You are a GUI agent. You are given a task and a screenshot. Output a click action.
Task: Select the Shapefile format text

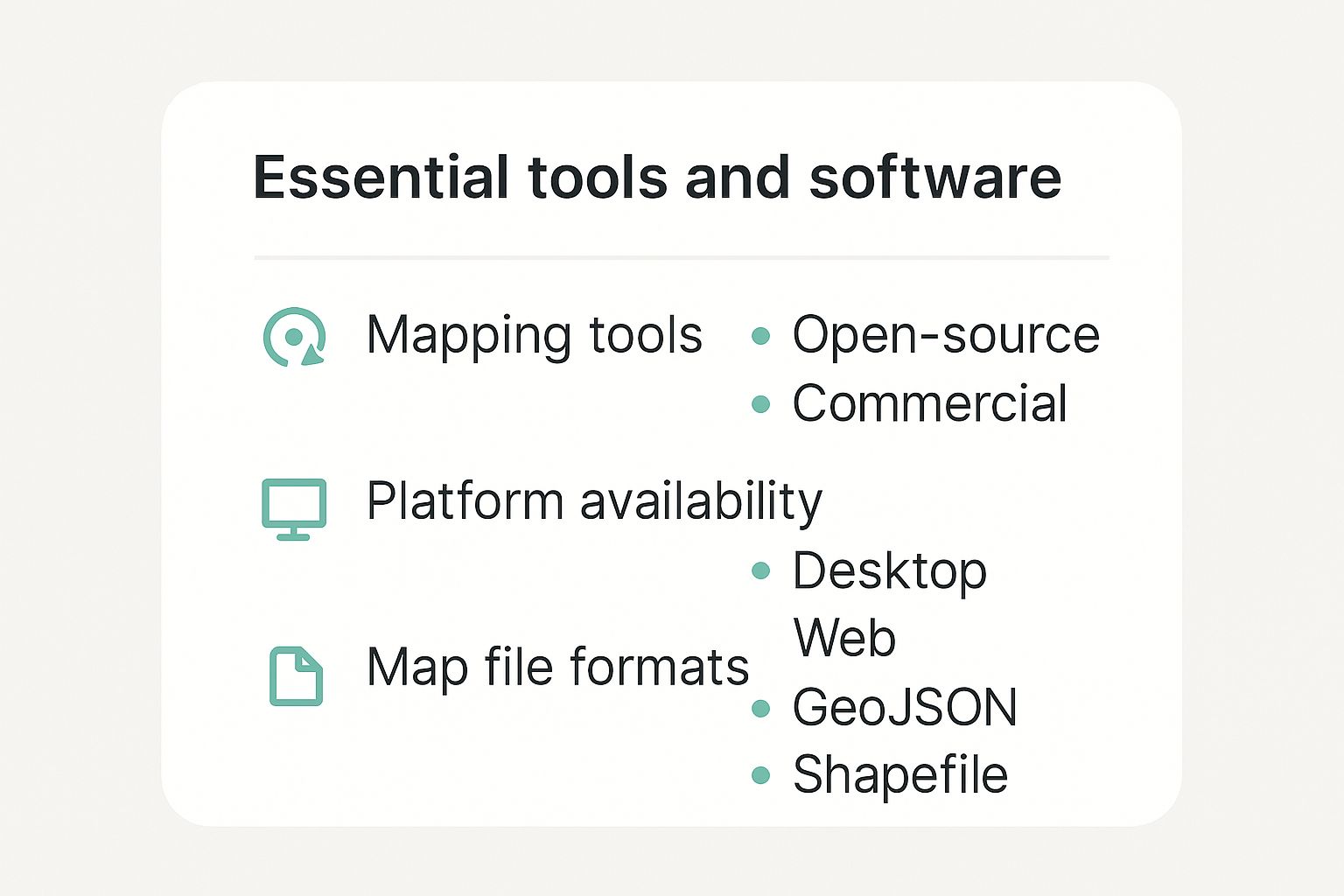899,775
